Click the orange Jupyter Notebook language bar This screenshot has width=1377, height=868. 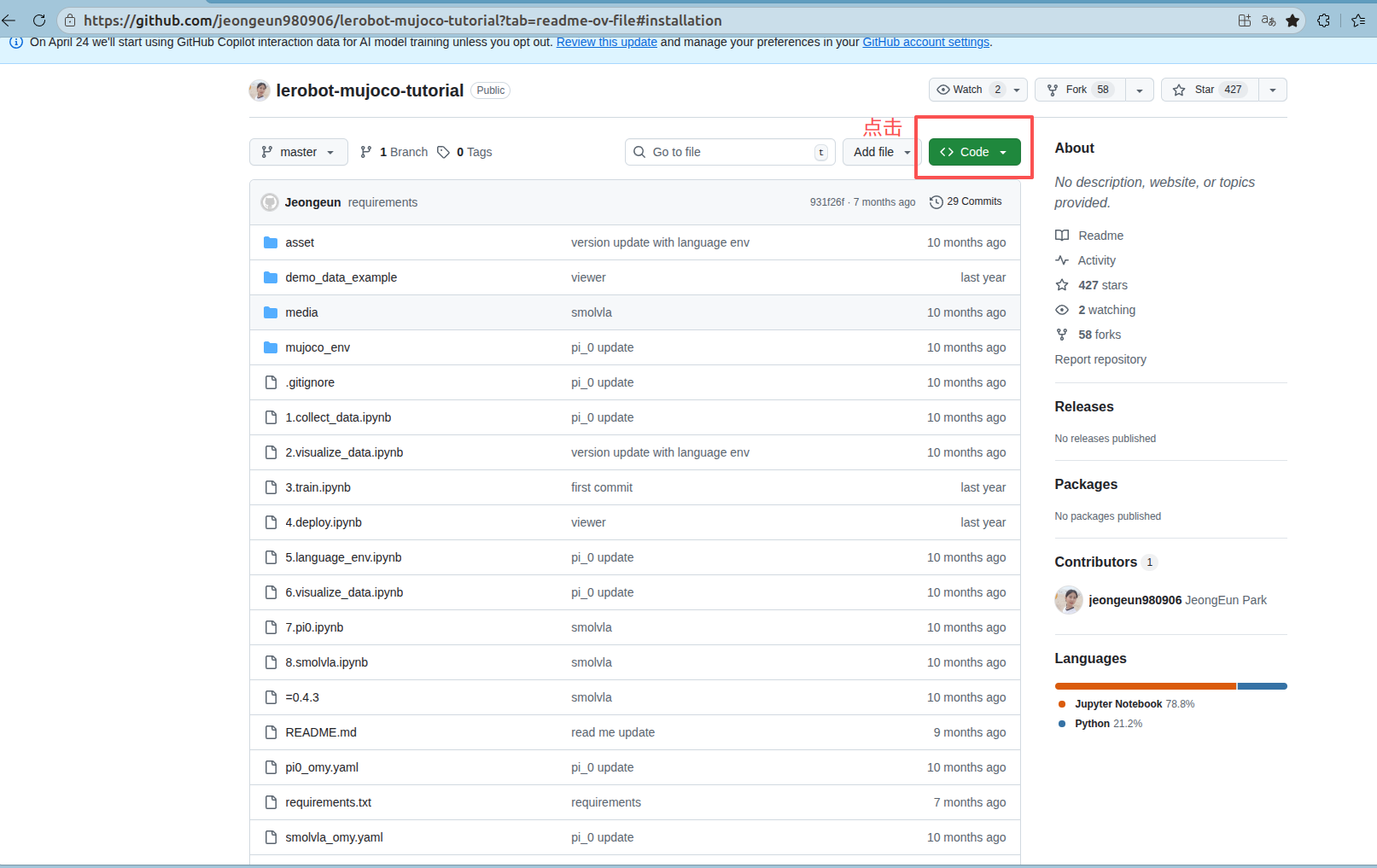click(x=1146, y=686)
